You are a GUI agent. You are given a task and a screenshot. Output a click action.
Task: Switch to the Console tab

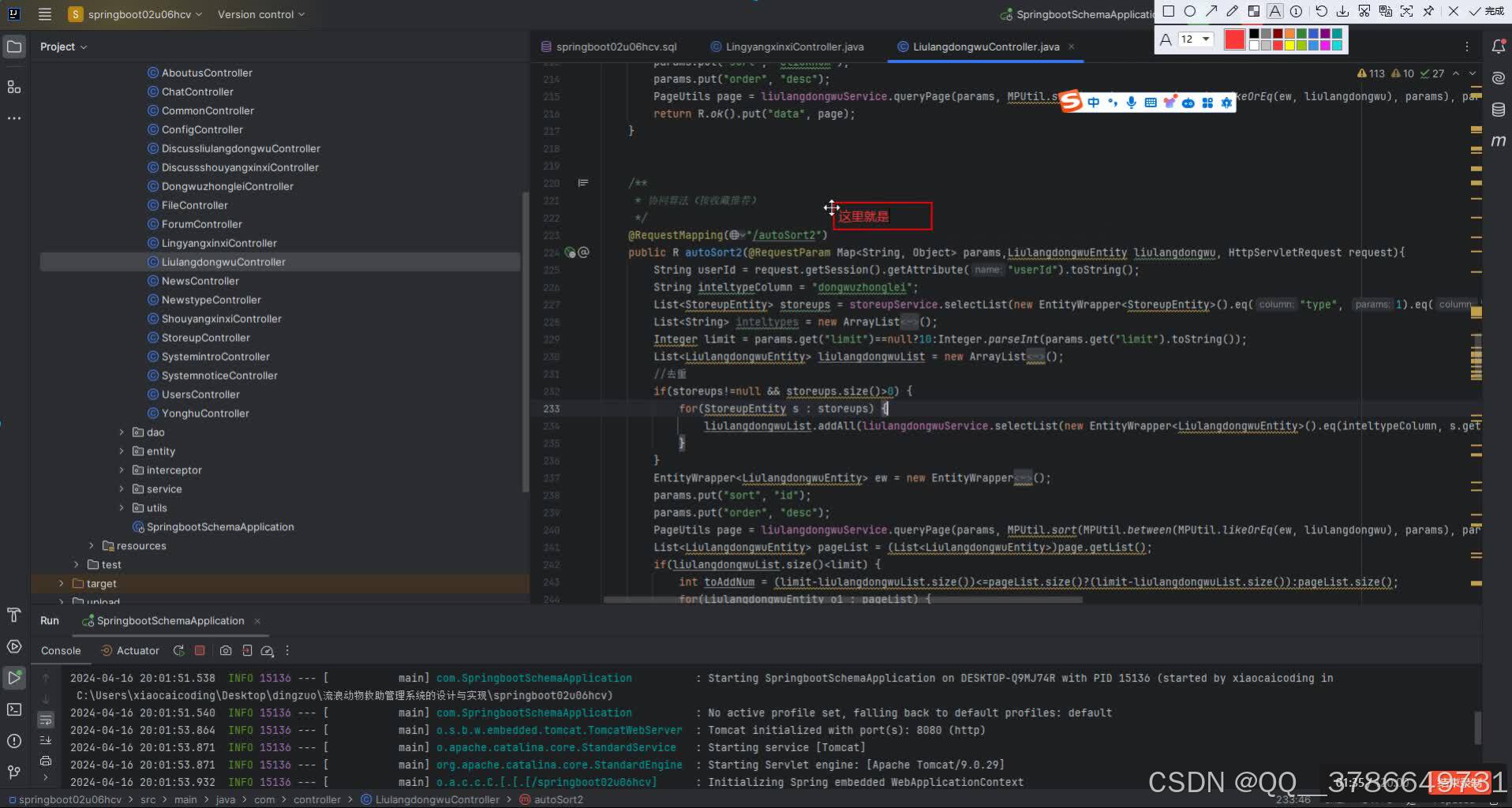click(61, 651)
